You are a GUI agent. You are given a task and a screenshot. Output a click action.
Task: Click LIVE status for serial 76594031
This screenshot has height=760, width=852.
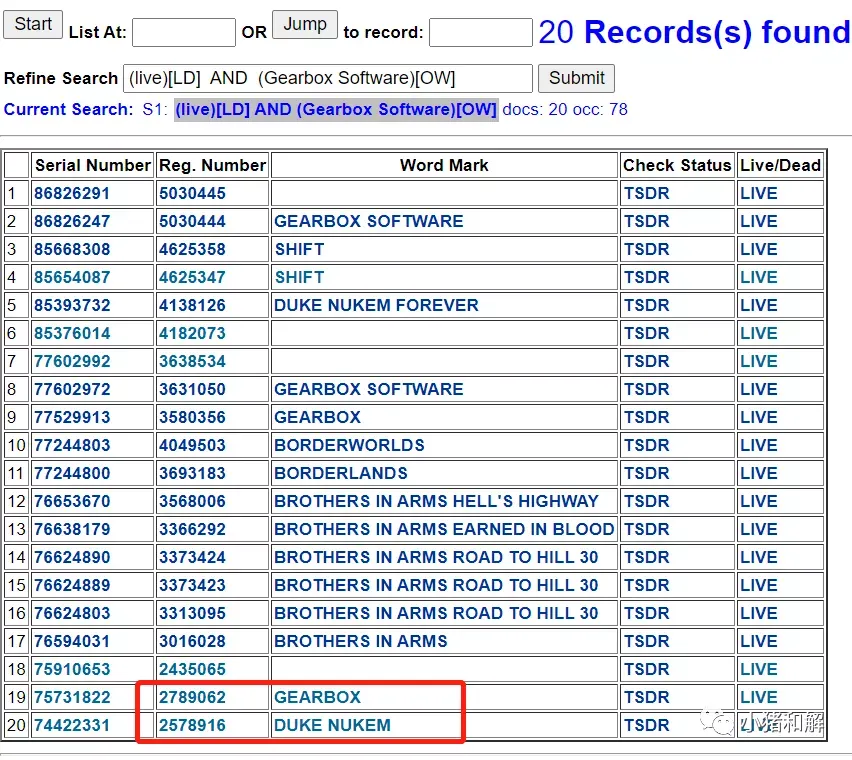click(759, 641)
